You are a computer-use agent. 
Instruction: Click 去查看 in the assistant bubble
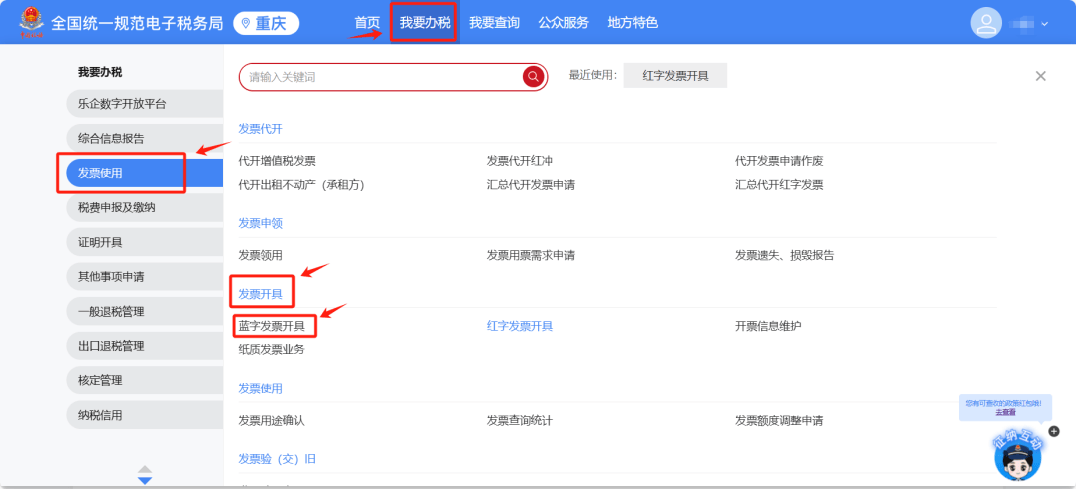tap(1004, 411)
